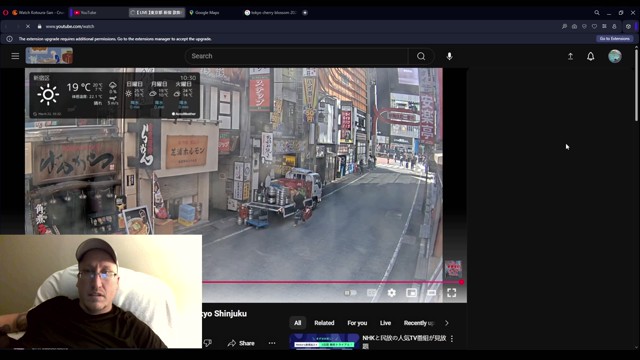Enable miniplayer mode
The image size is (640, 360).
click(x=411, y=293)
